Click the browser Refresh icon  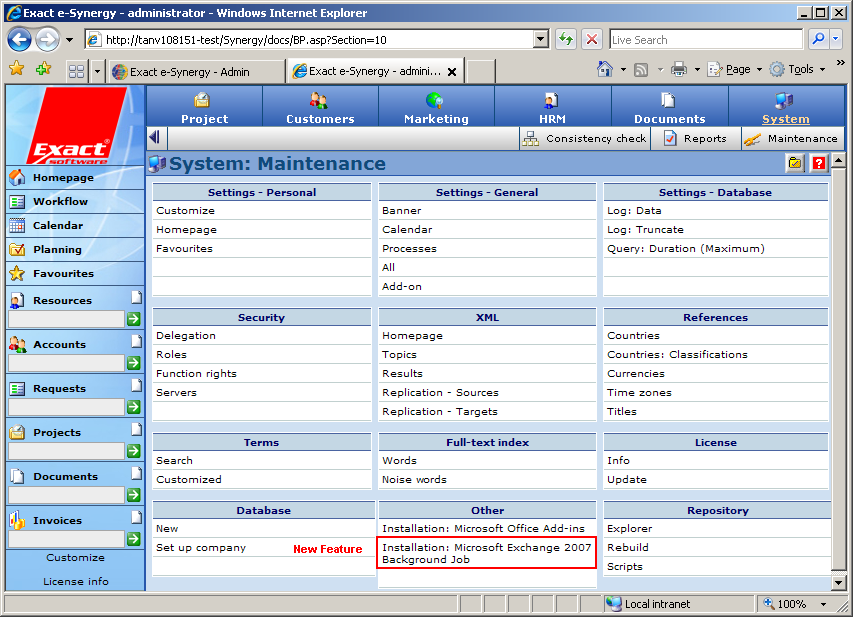click(566, 40)
